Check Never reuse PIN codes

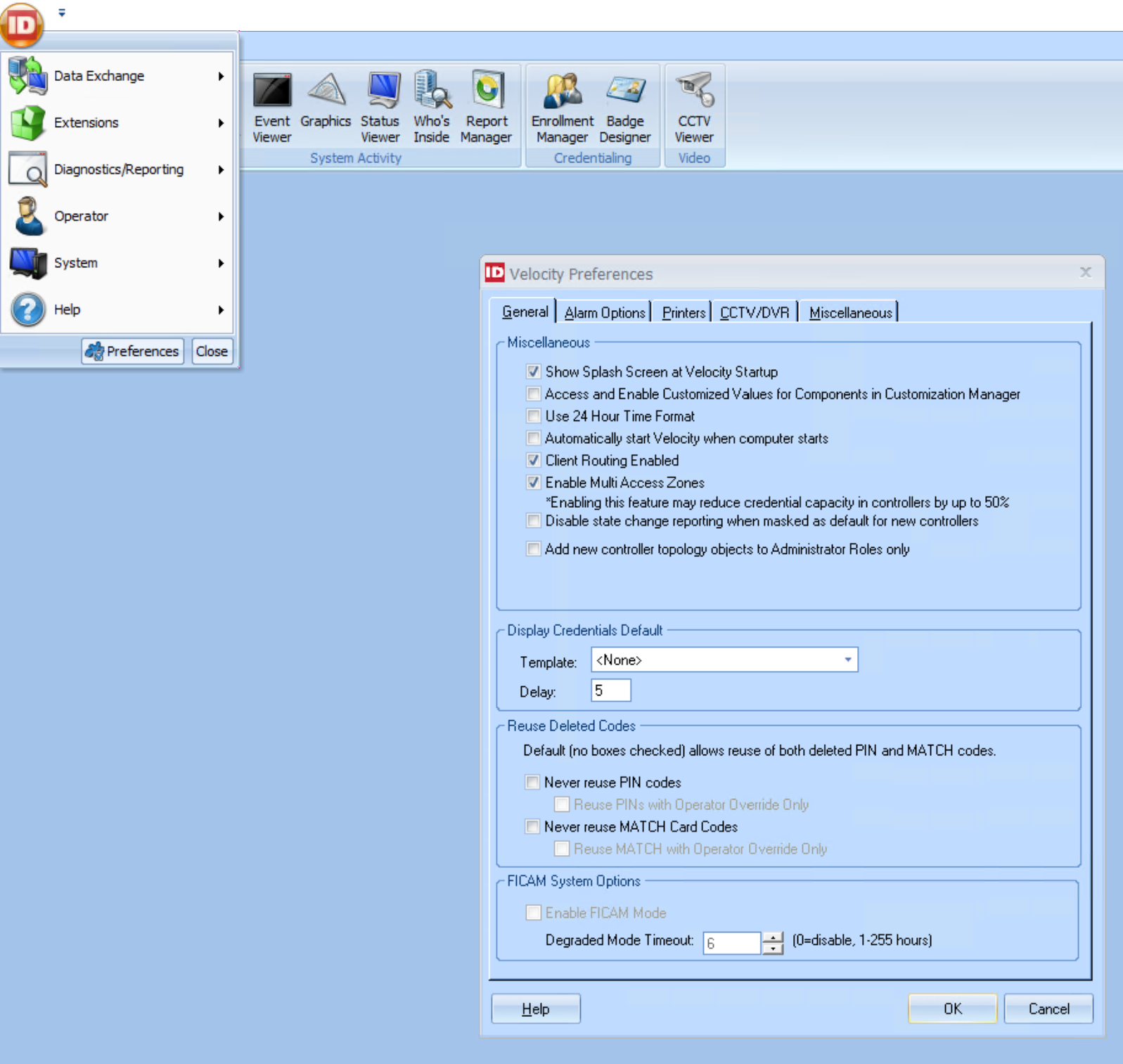point(532,782)
